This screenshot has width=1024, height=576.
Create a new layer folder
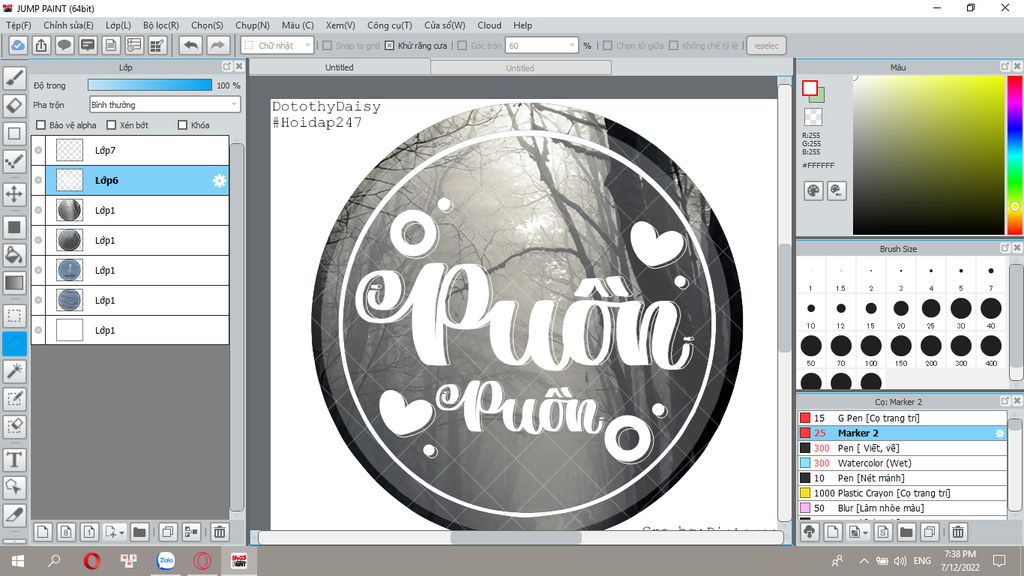click(x=139, y=532)
